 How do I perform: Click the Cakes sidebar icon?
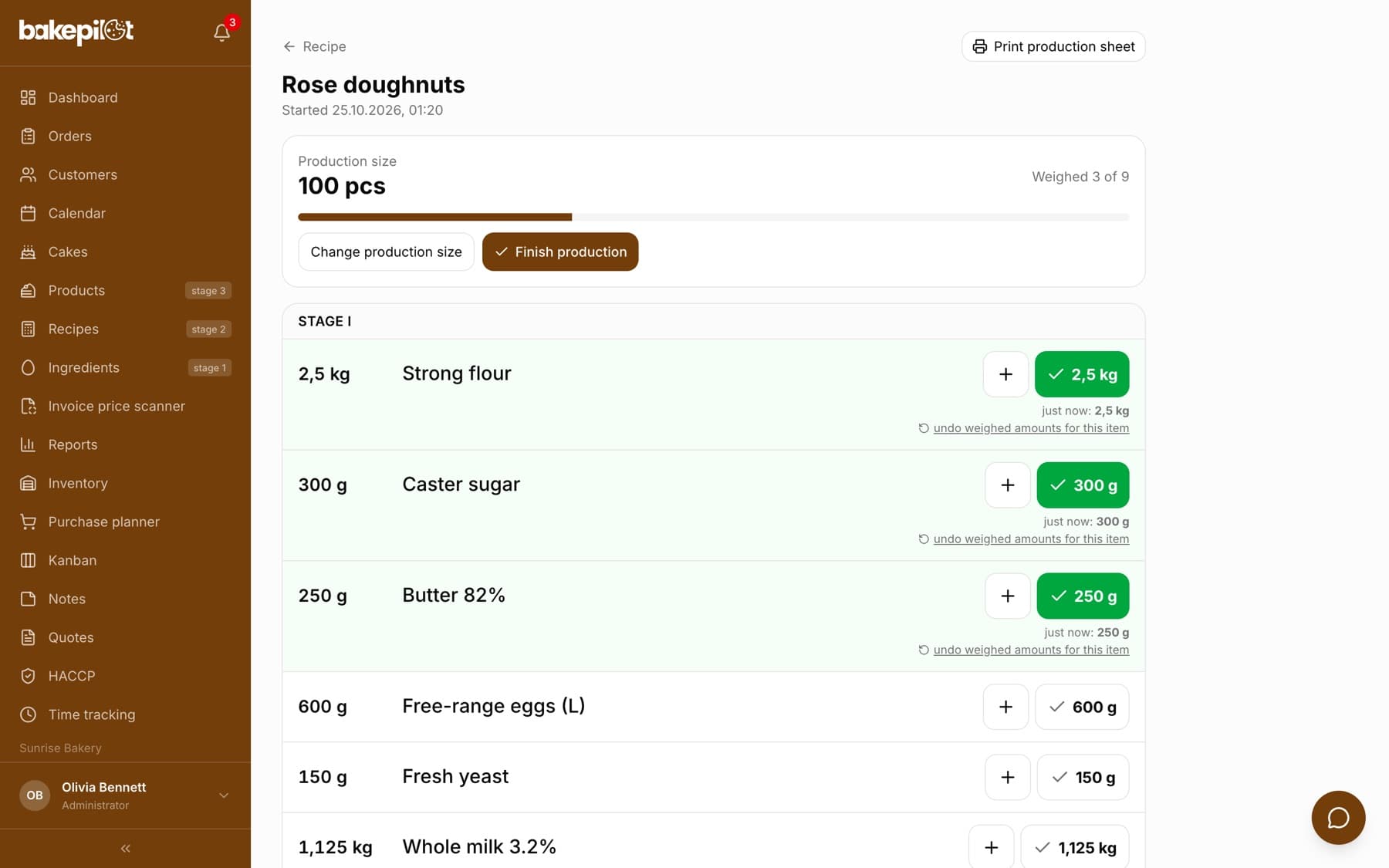pos(28,252)
